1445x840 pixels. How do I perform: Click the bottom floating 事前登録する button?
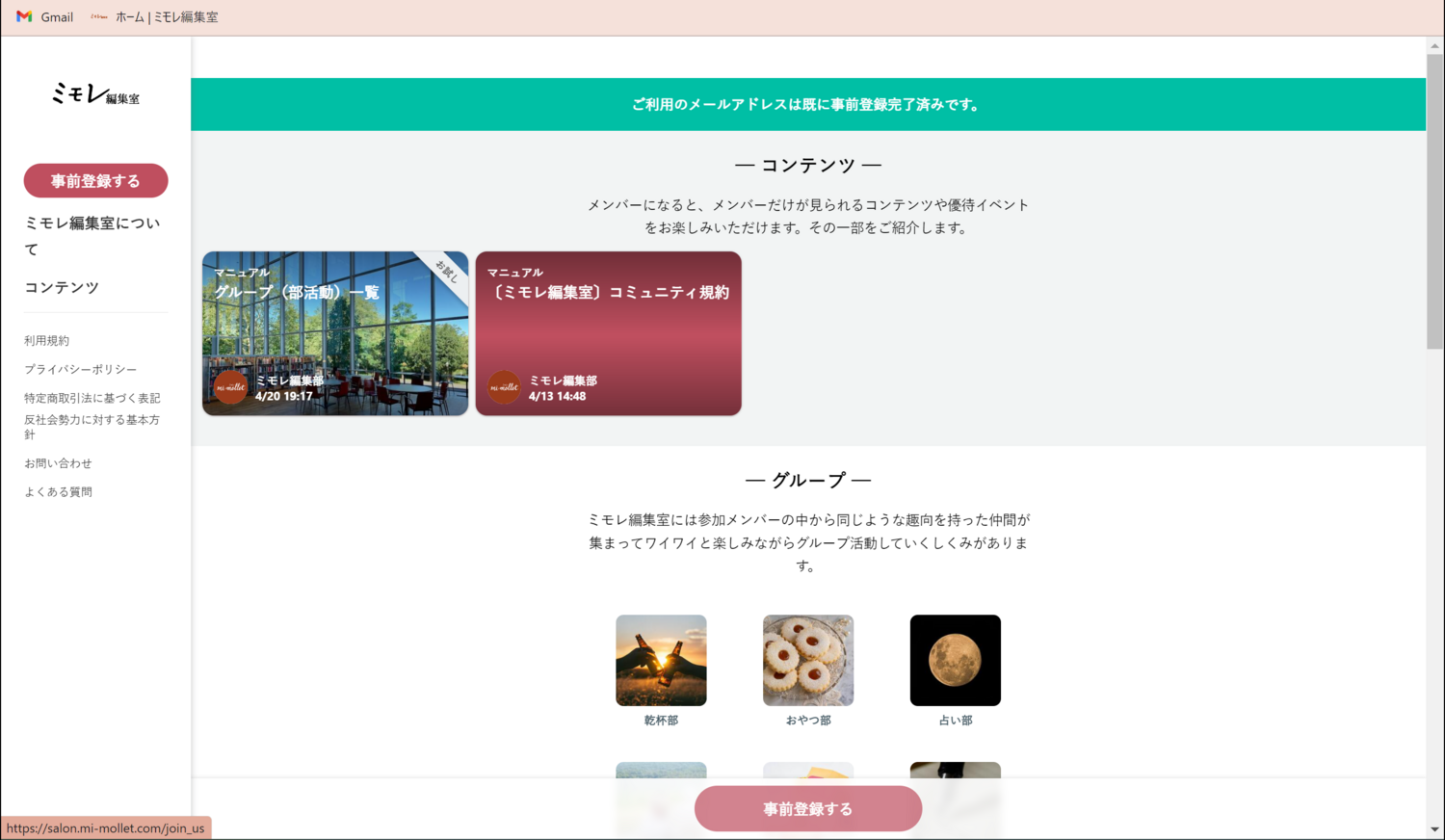pyautogui.click(x=808, y=809)
